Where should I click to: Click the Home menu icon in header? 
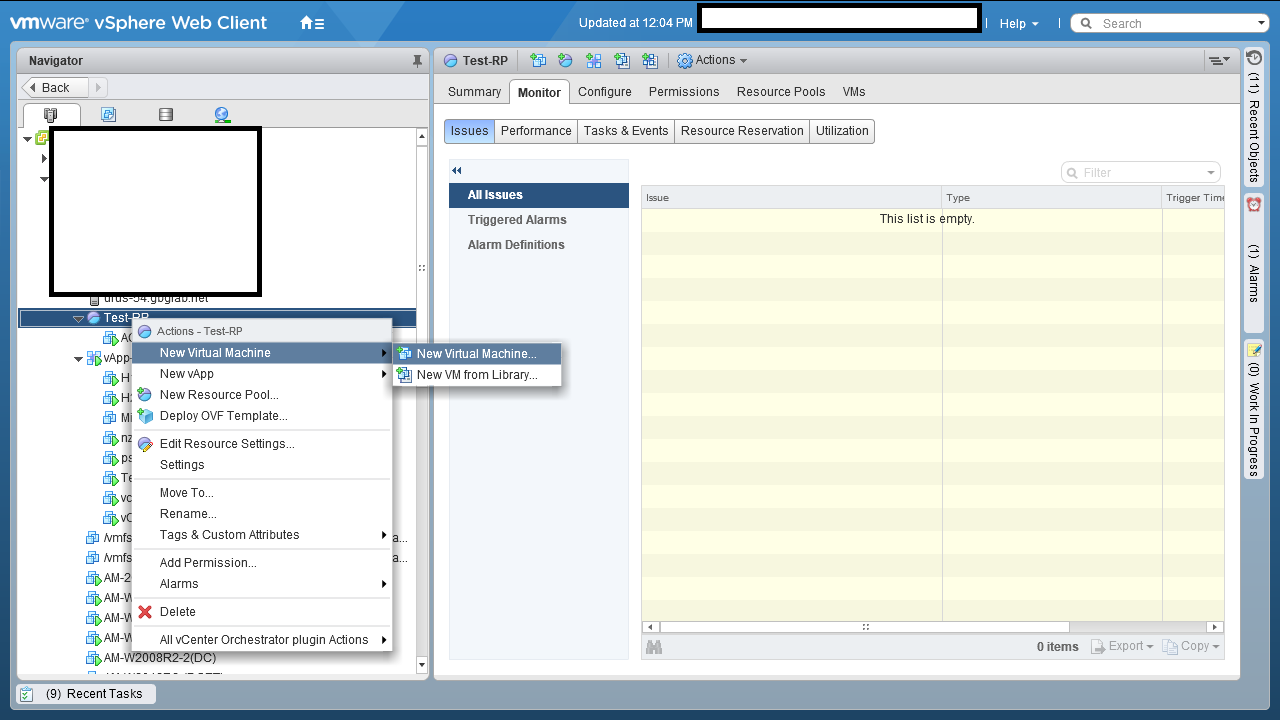[311, 23]
